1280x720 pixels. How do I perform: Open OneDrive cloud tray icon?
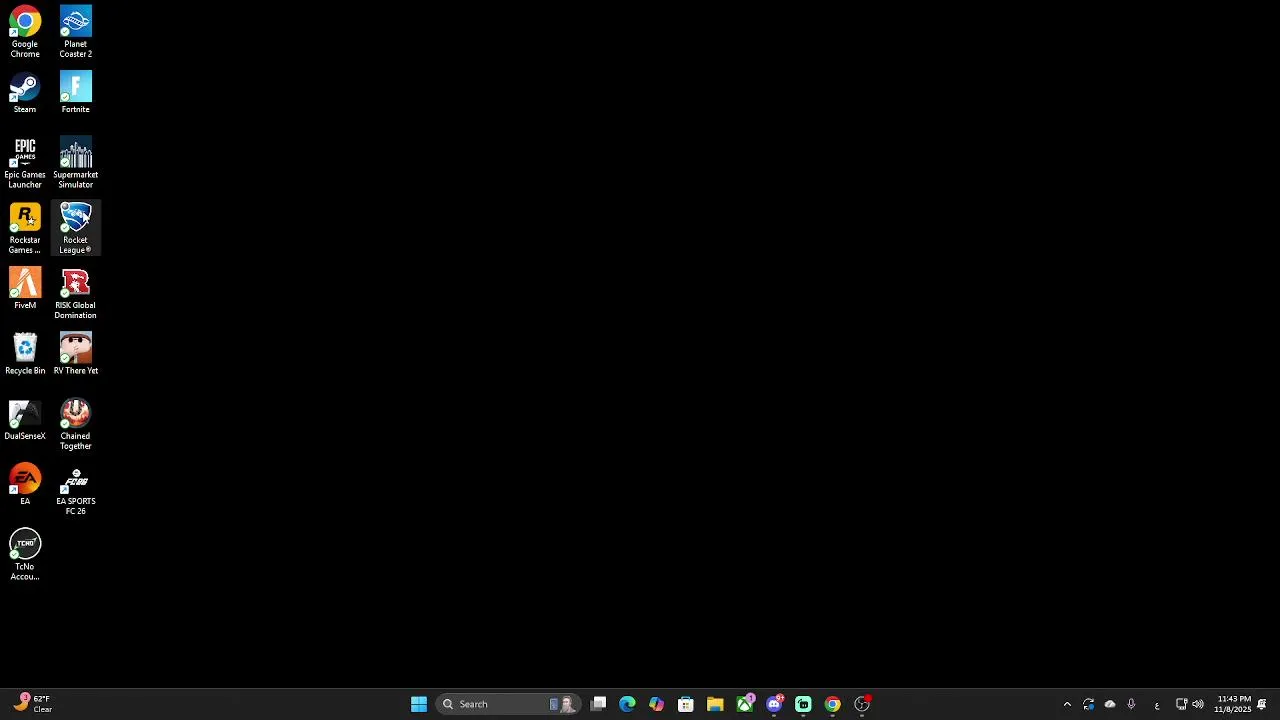[1110, 704]
